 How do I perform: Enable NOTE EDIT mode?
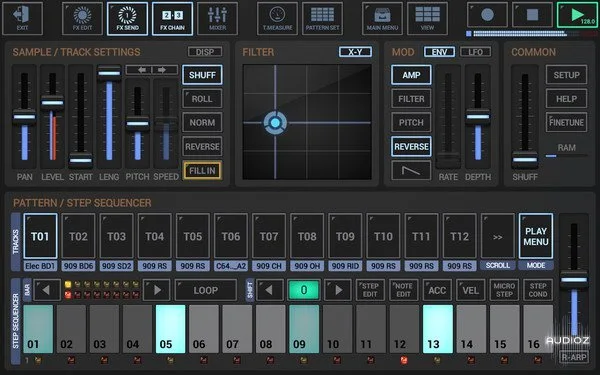[403, 290]
